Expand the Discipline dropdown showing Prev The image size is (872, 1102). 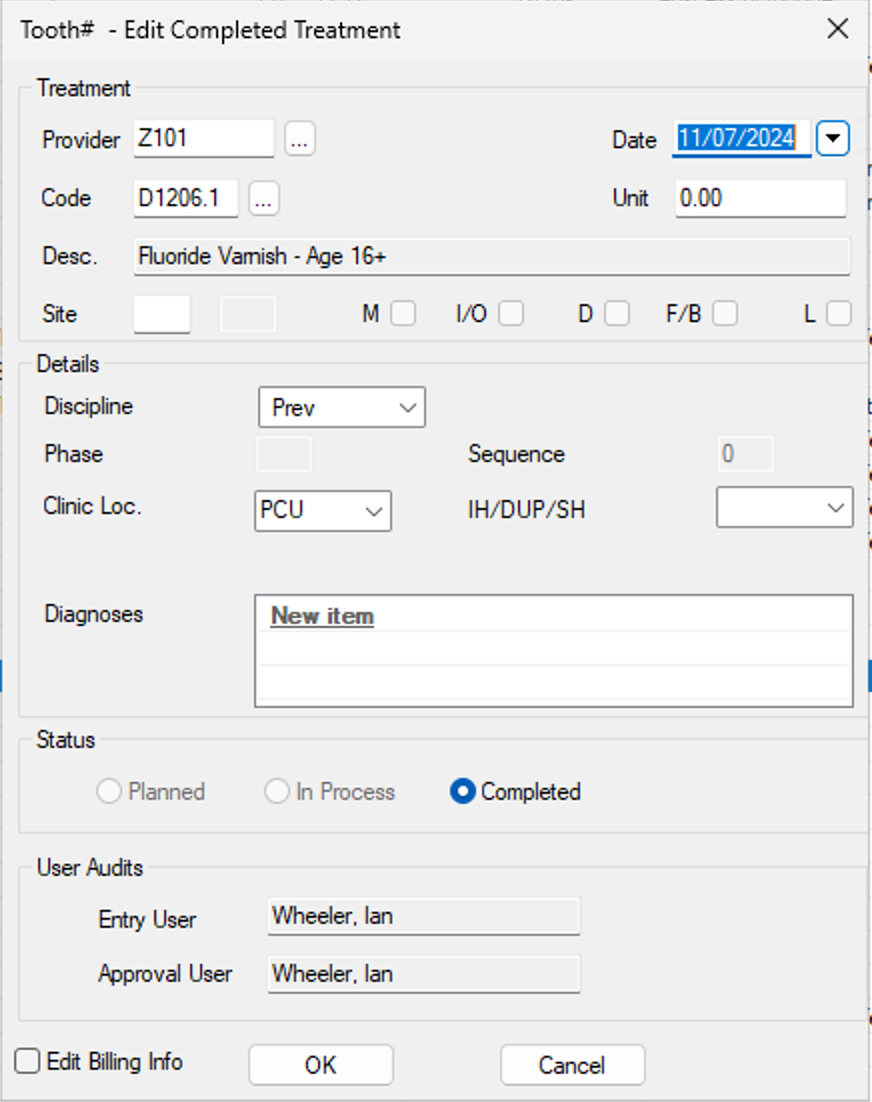click(341, 407)
